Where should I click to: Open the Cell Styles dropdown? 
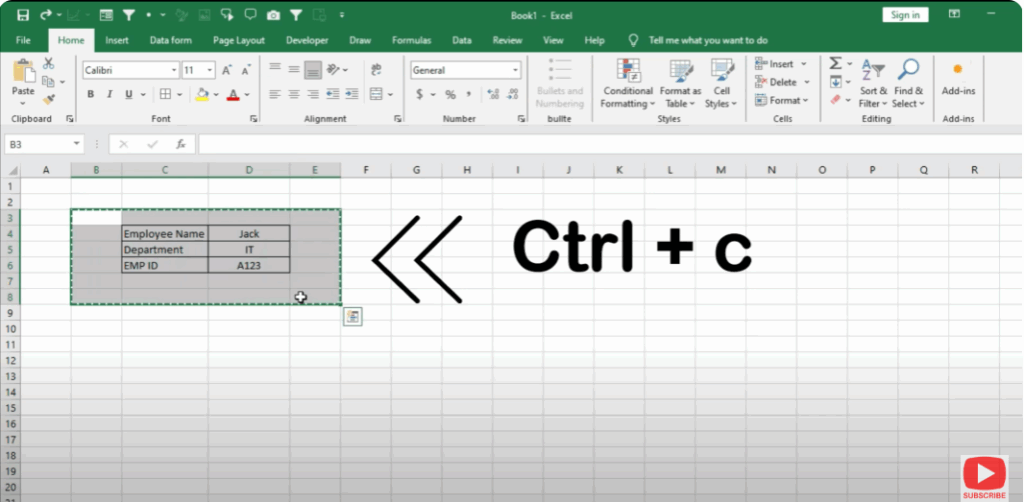click(x=722, y=84)
